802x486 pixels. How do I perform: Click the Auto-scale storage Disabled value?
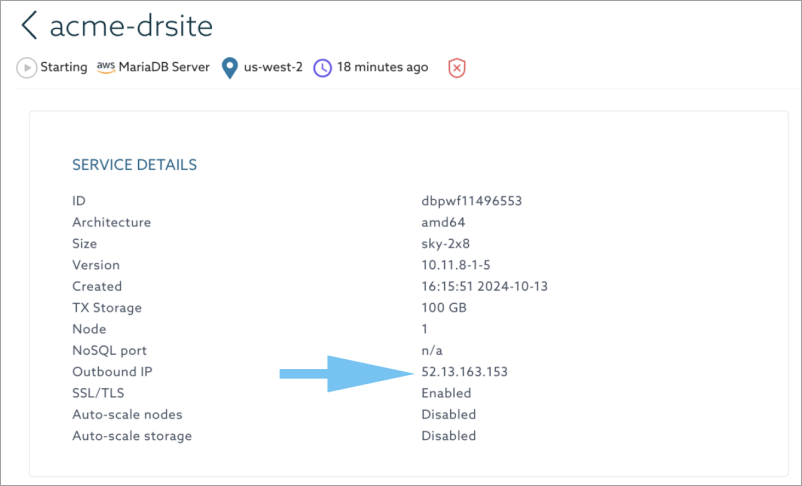tap(448, 436)
